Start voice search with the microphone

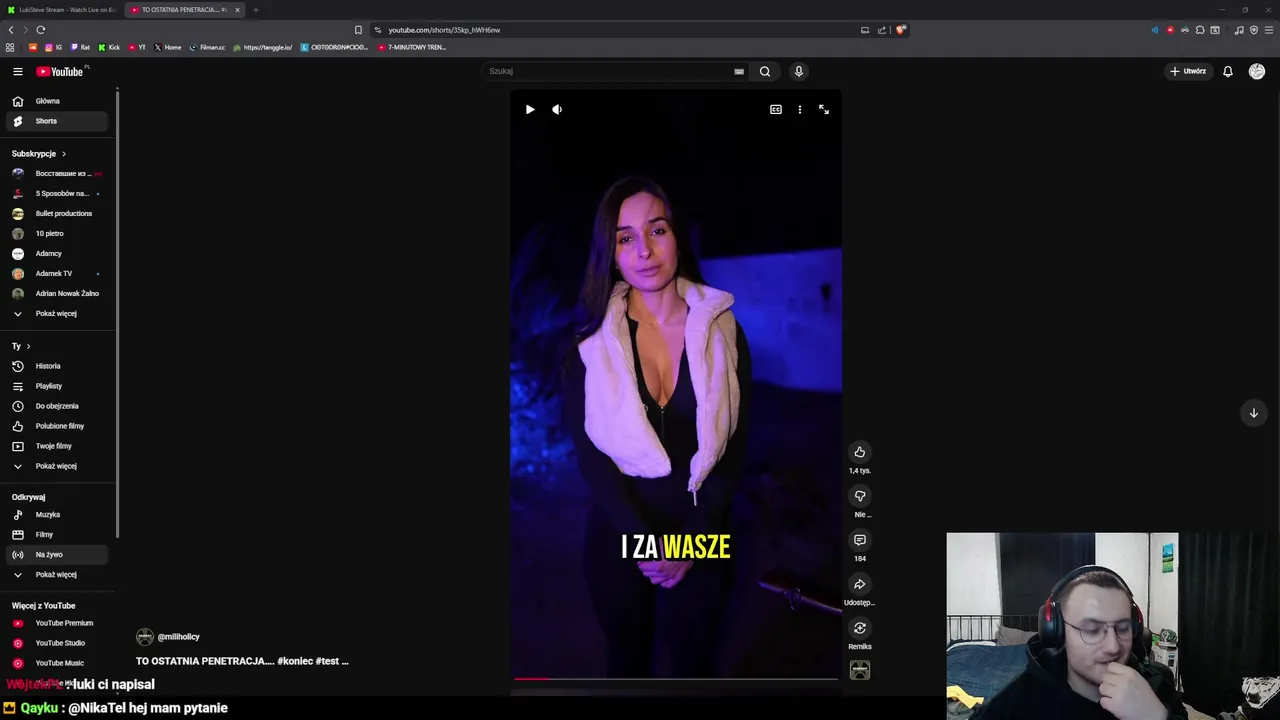pyautogui.click(x=798, y=71)
